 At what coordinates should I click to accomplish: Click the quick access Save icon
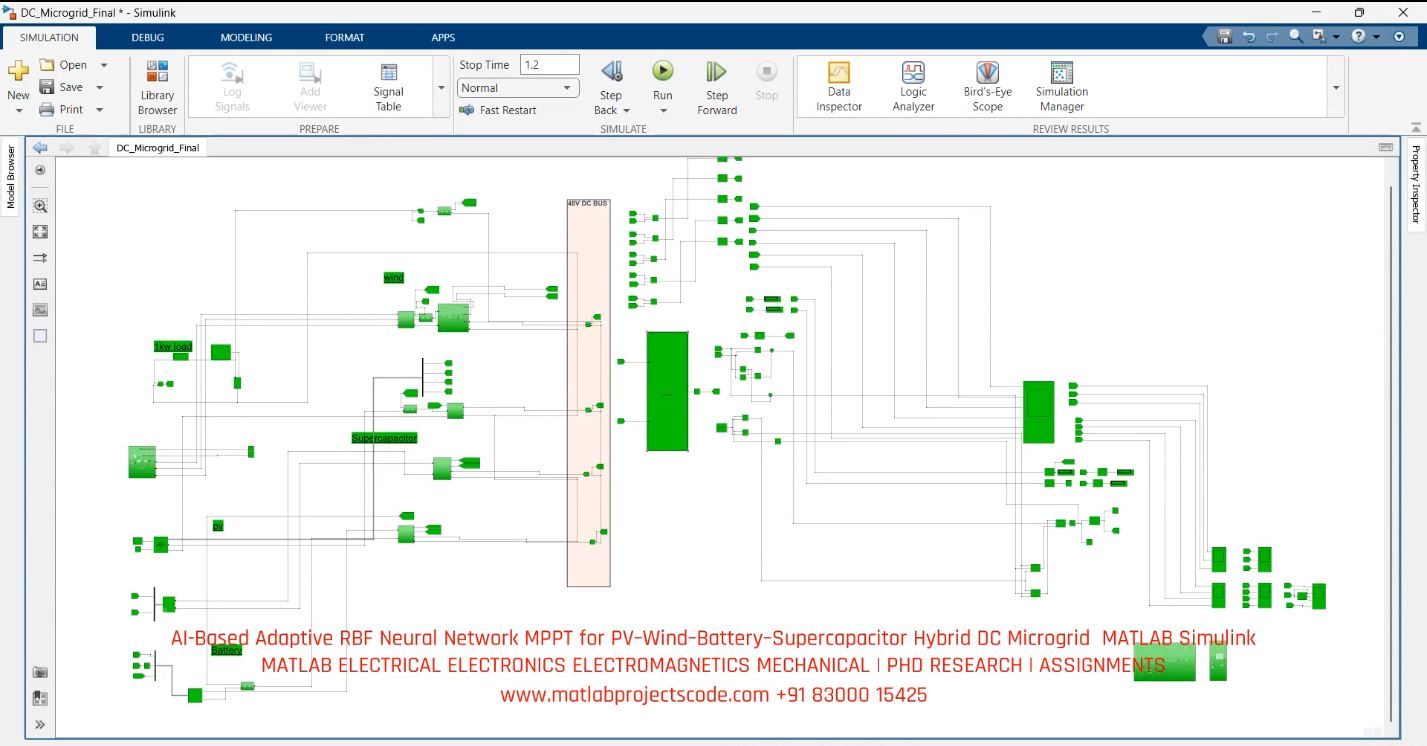pyautogui.click(x=1225, y=36)
